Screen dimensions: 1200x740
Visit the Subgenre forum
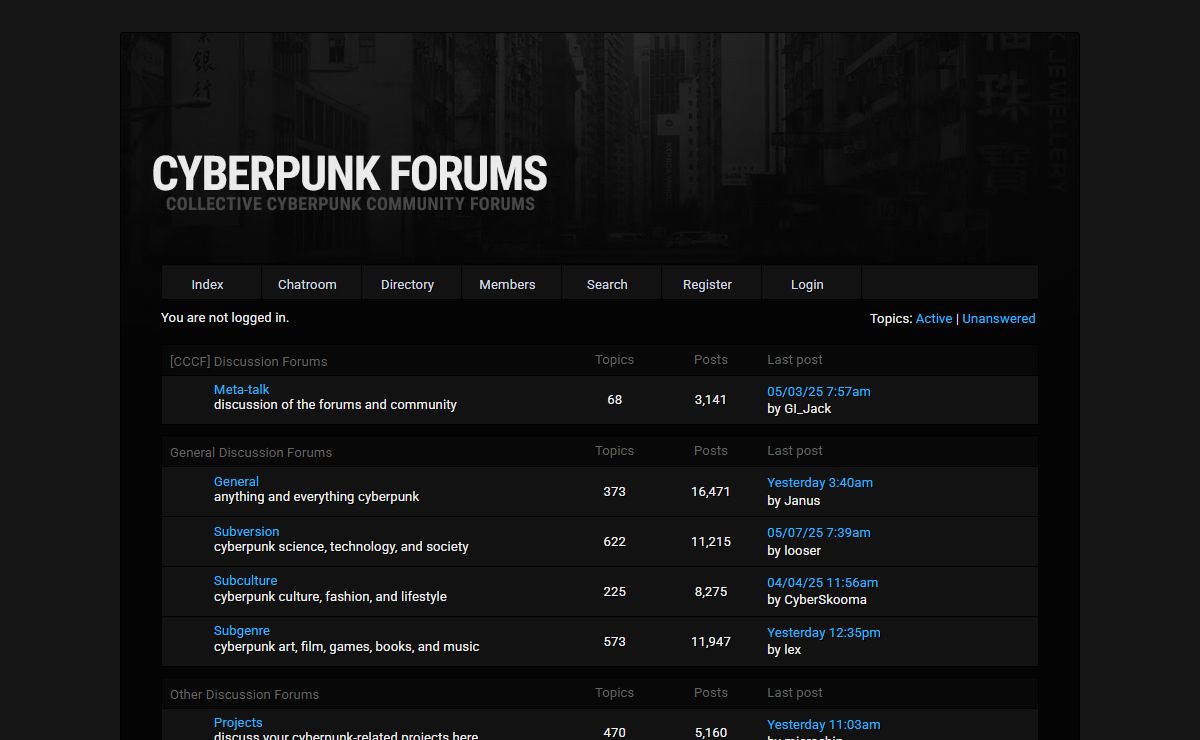click(241, 630)
